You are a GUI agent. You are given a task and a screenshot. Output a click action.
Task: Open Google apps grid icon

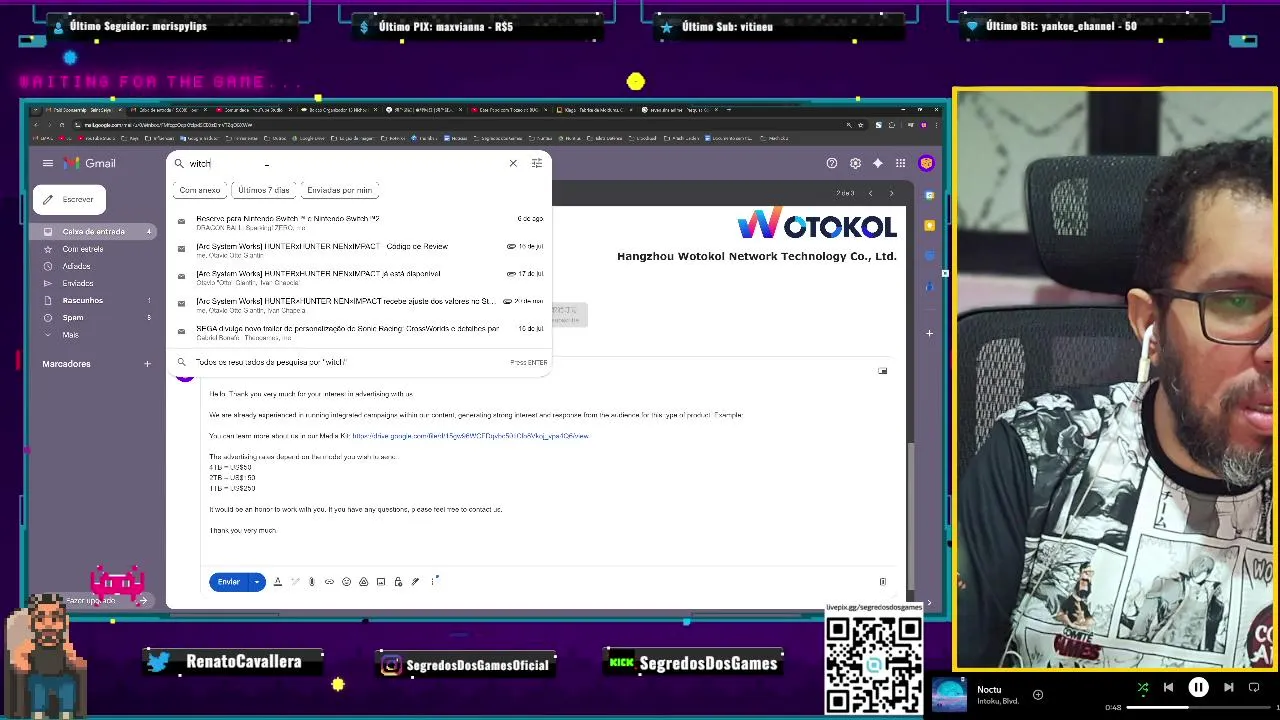point(900,163)
